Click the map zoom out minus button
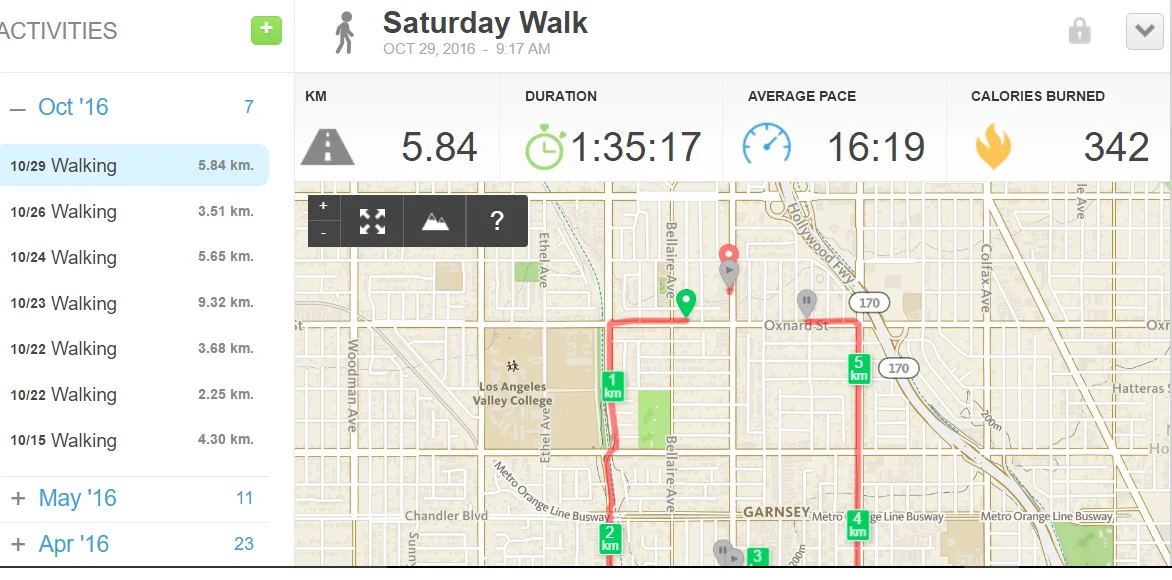 point(323,233)
